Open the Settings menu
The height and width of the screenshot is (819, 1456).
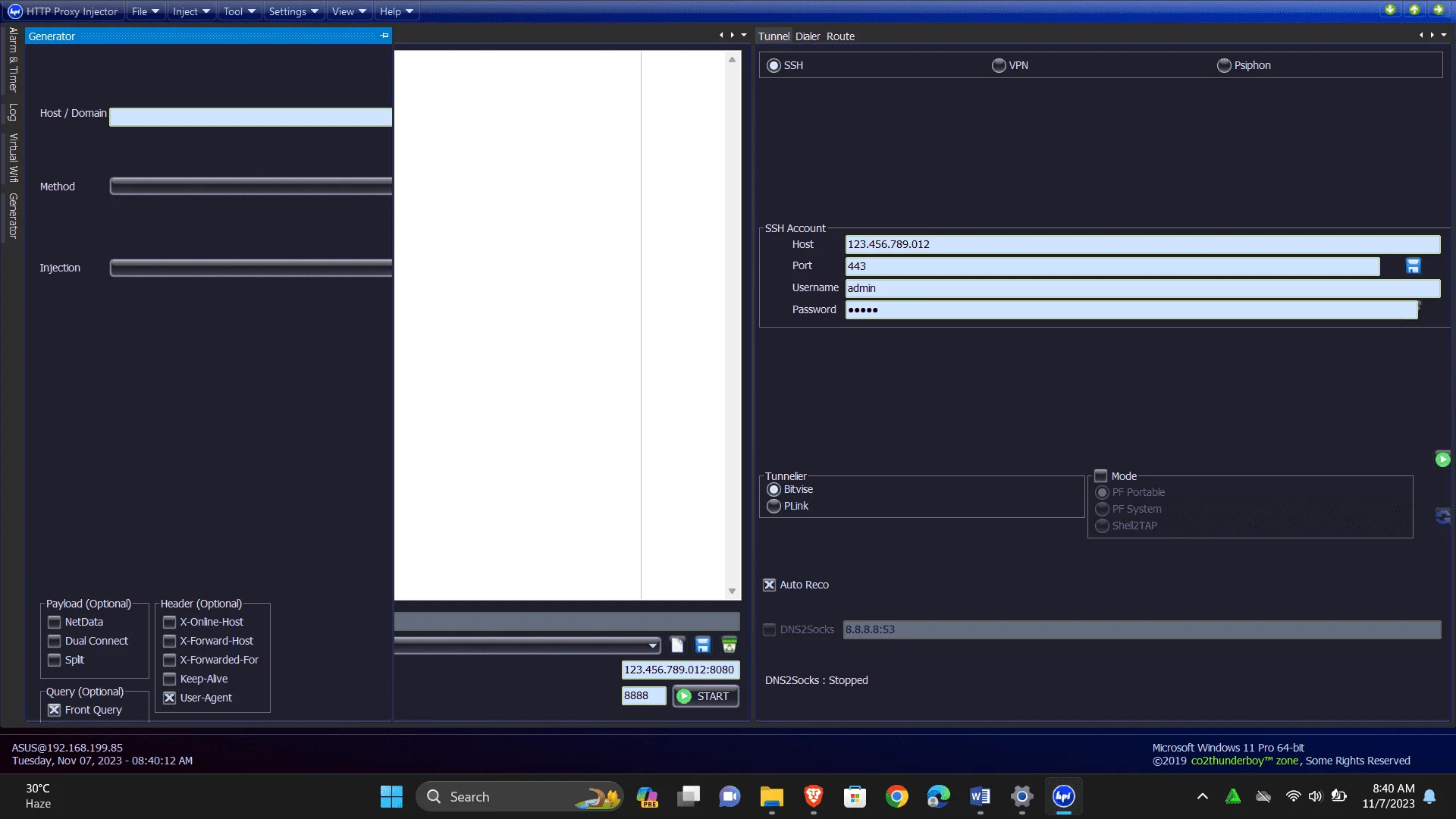point(293,11)
